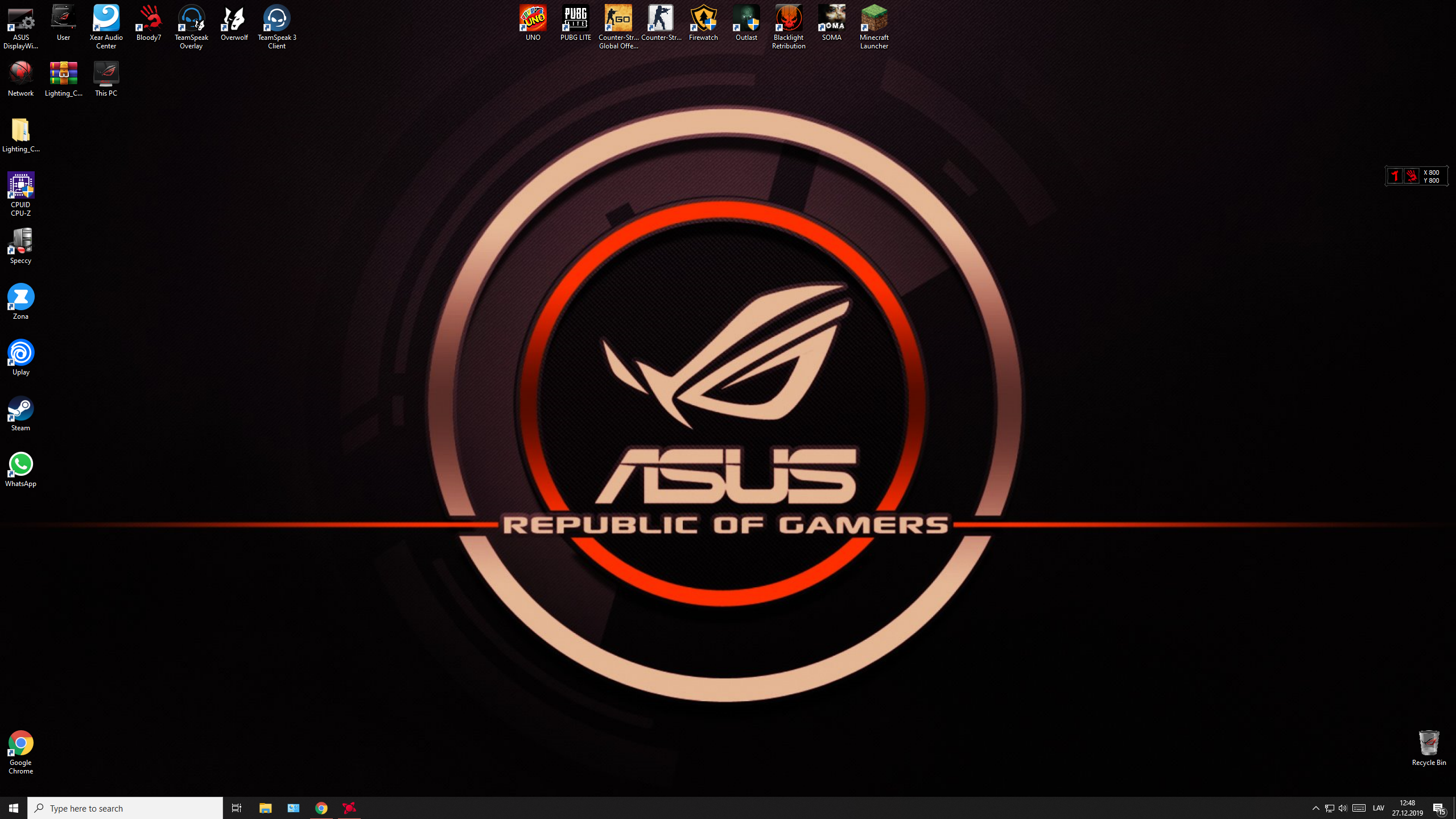
Task: Switch to Chrome on the taskbar
Action: (x=321, y=808)
